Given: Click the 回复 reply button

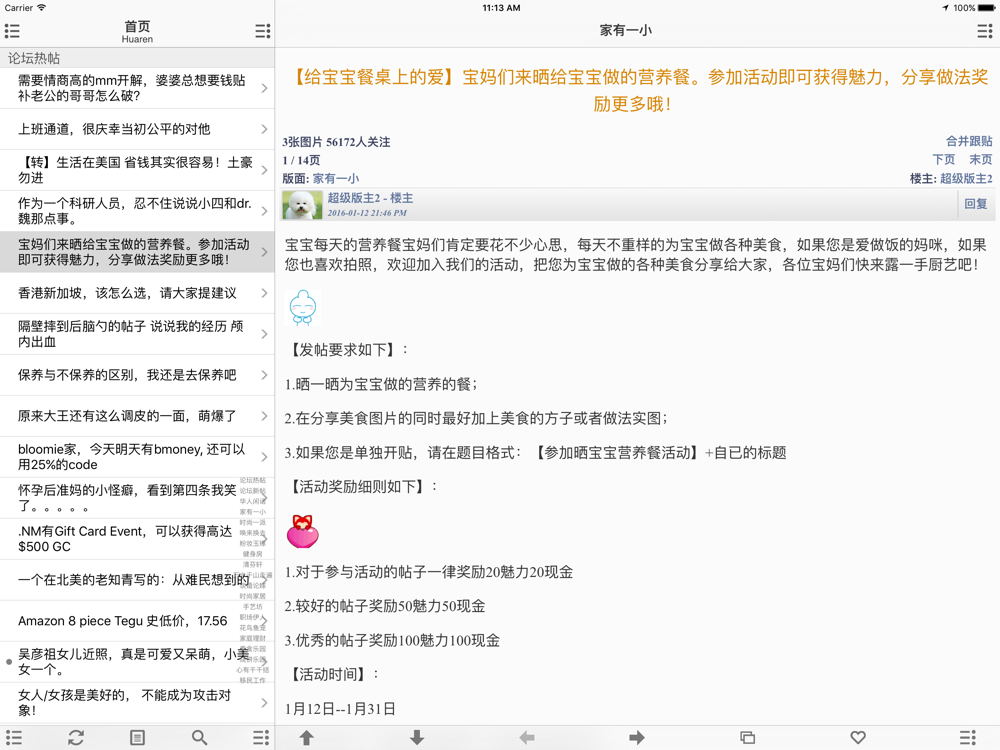Looking at the screenshot, I should (976, 204).
